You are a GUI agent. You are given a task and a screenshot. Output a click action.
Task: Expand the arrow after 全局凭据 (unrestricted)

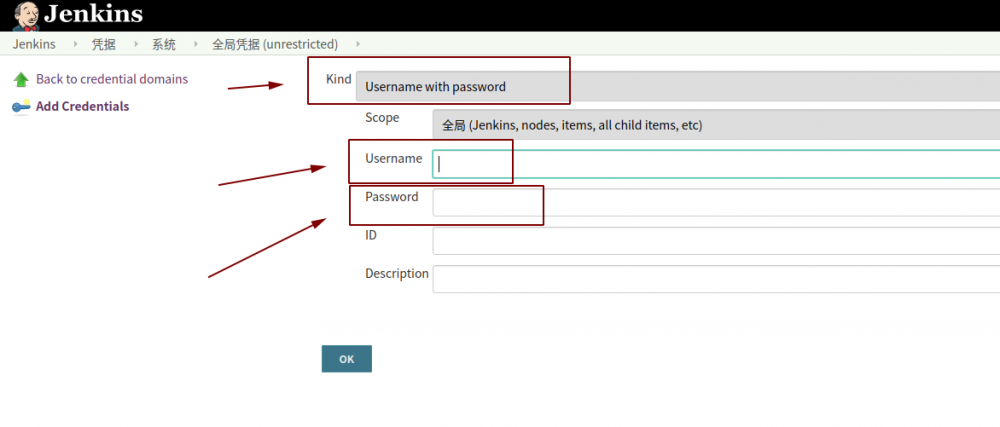[358, 44]
